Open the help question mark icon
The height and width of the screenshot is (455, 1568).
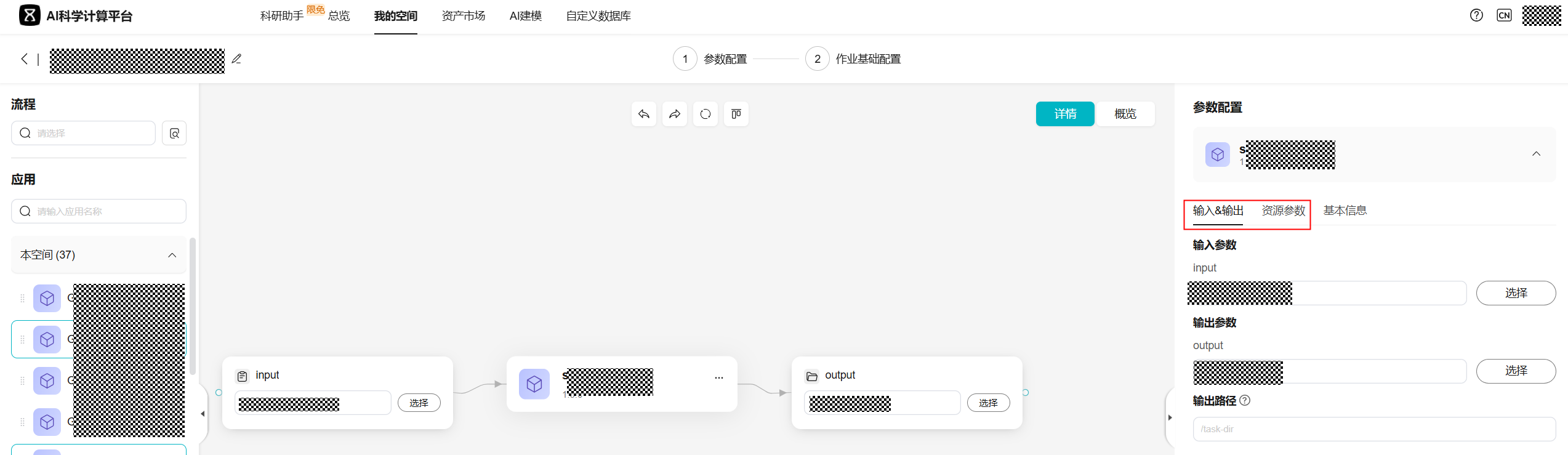coord(1476,15)
